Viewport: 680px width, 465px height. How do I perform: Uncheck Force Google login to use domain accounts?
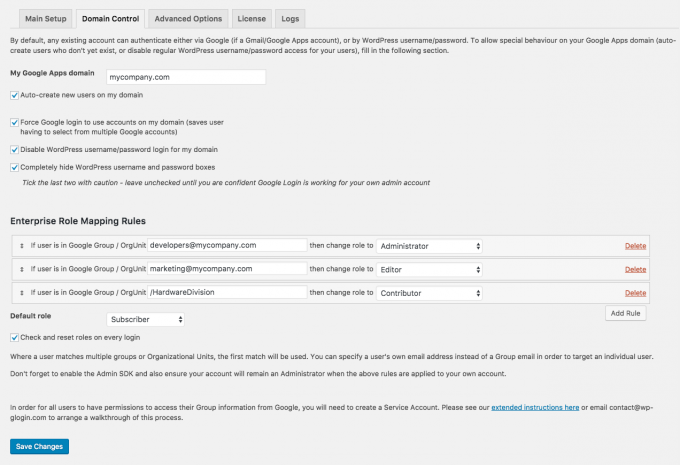pyautogui.click(x=14, y=123)
